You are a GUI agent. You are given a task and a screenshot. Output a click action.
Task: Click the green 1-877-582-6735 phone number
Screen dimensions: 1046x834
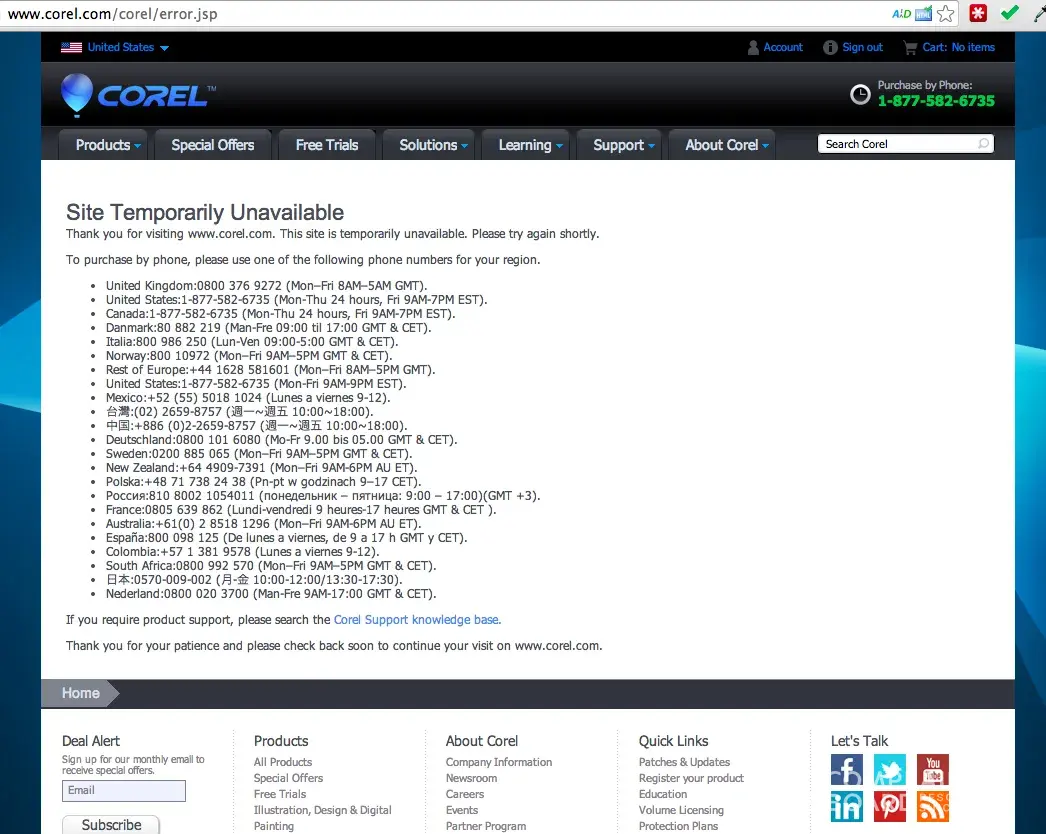pos(936,101)
